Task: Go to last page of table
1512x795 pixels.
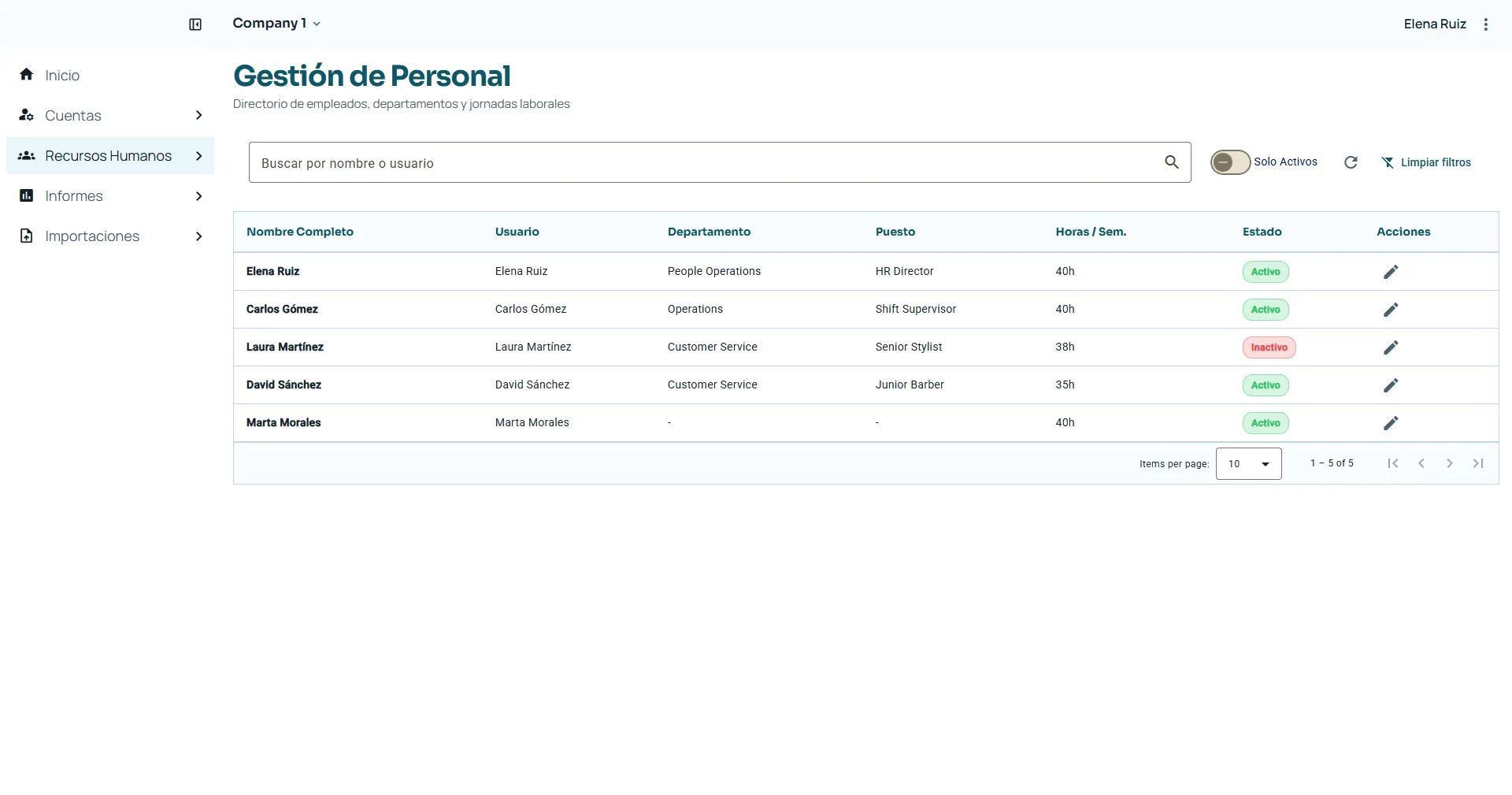Action: [x=1478, y=463]
